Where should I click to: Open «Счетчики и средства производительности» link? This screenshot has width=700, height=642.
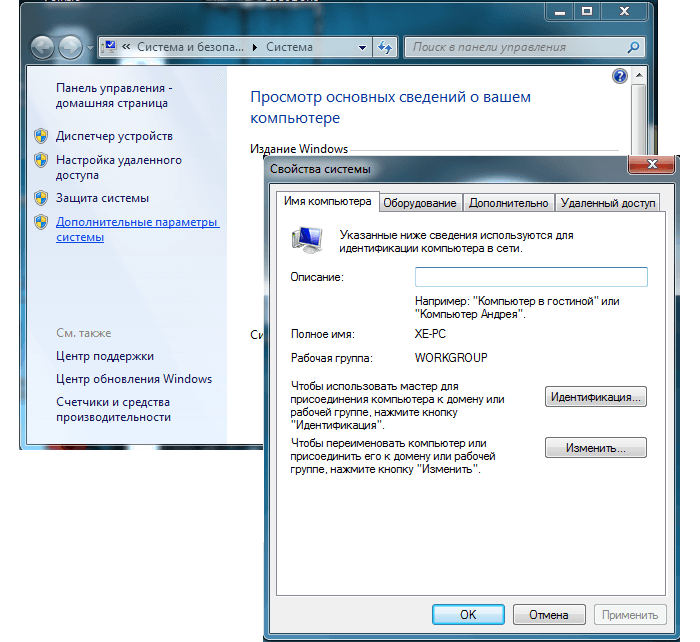113,409
